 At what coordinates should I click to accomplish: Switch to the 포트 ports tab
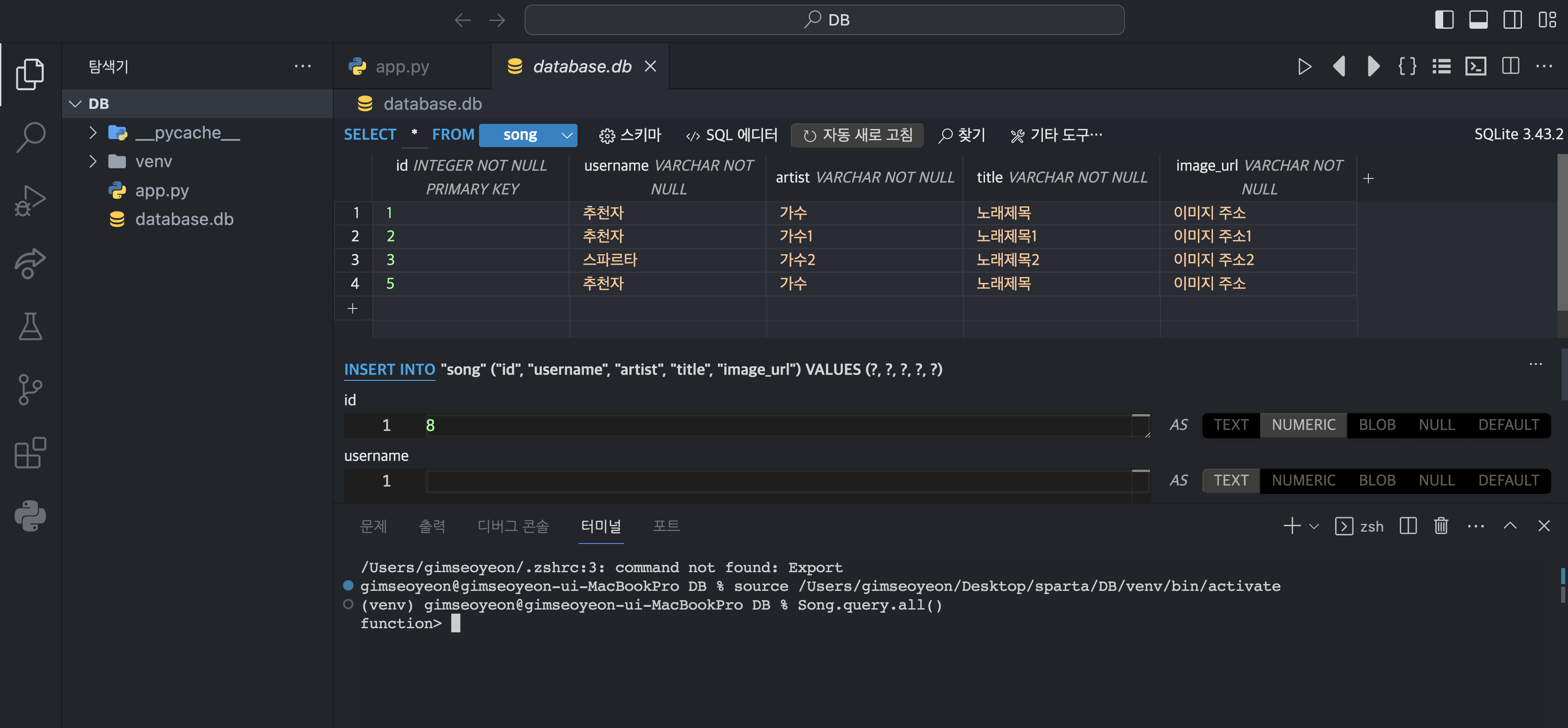[x=666, y=526]
